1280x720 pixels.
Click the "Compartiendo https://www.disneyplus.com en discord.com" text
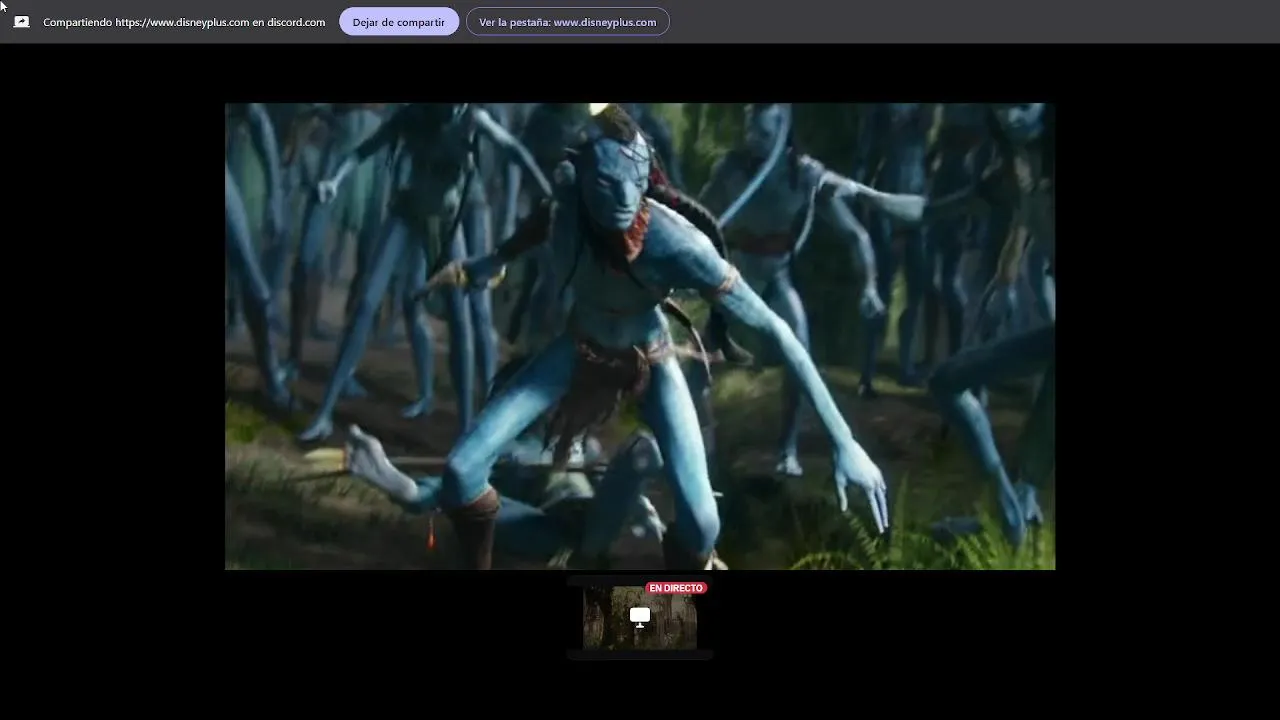(184, 22)
